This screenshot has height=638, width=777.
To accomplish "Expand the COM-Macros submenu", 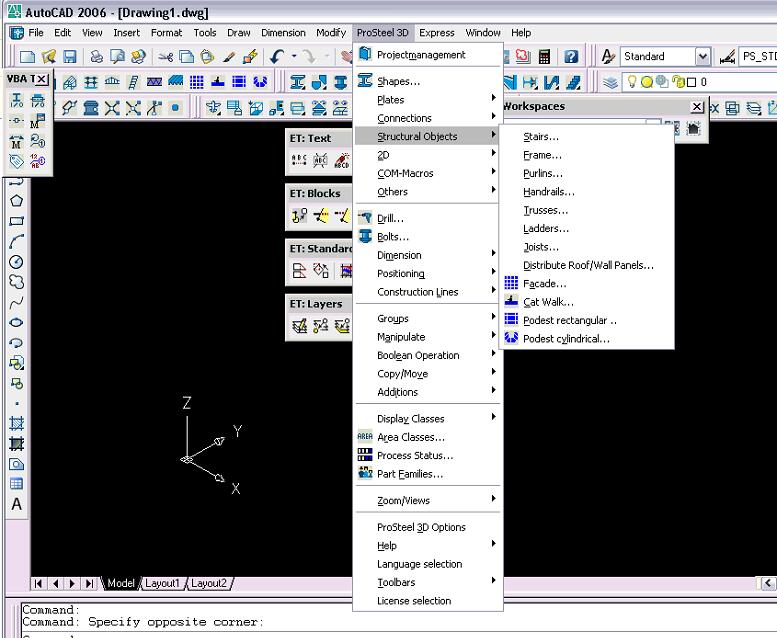I will pyautogui.click(x=426, y=173).
